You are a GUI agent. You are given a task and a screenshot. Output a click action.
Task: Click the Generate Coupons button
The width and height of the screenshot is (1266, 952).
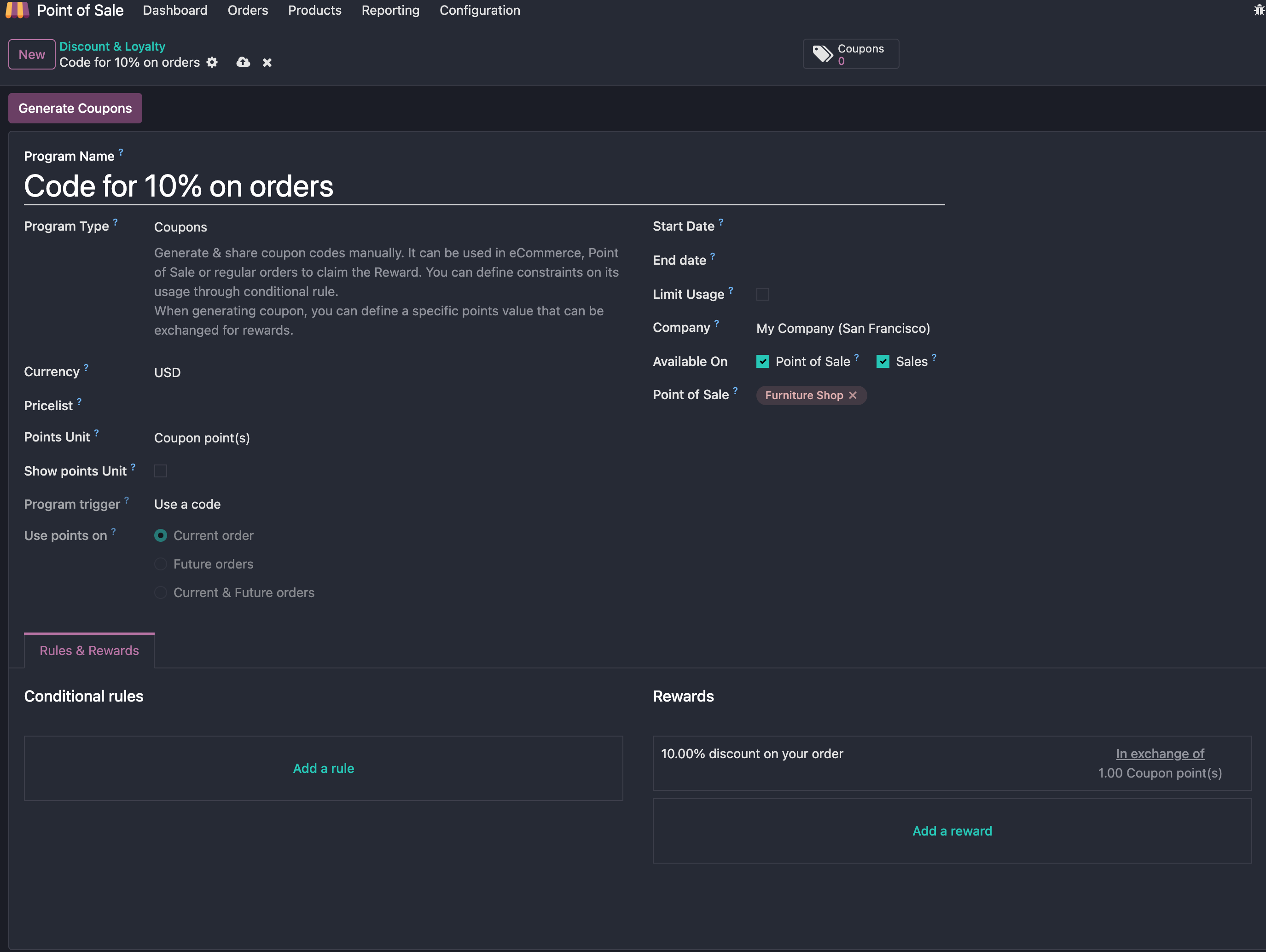75,108
